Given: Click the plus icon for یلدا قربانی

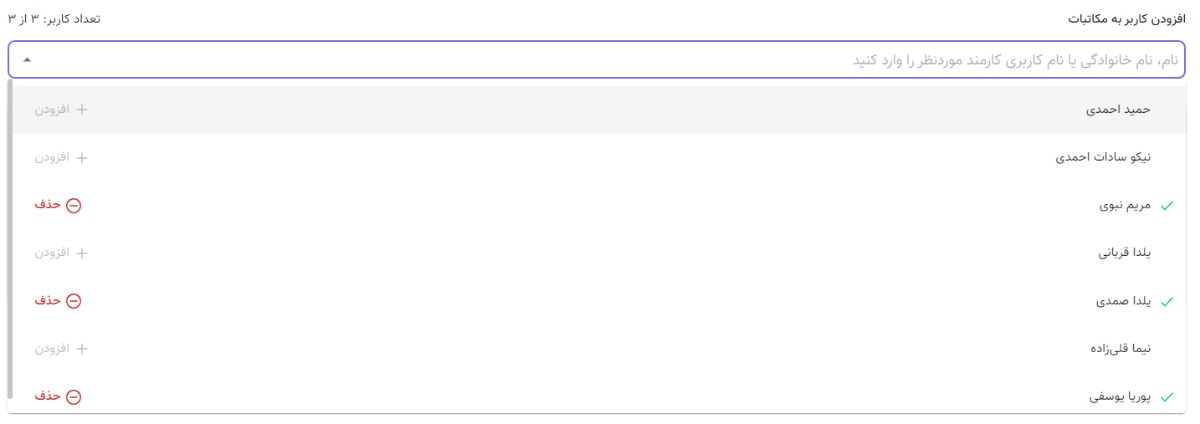Looking at the screenshot, I should pyautogui.click(x=82, y=253).
